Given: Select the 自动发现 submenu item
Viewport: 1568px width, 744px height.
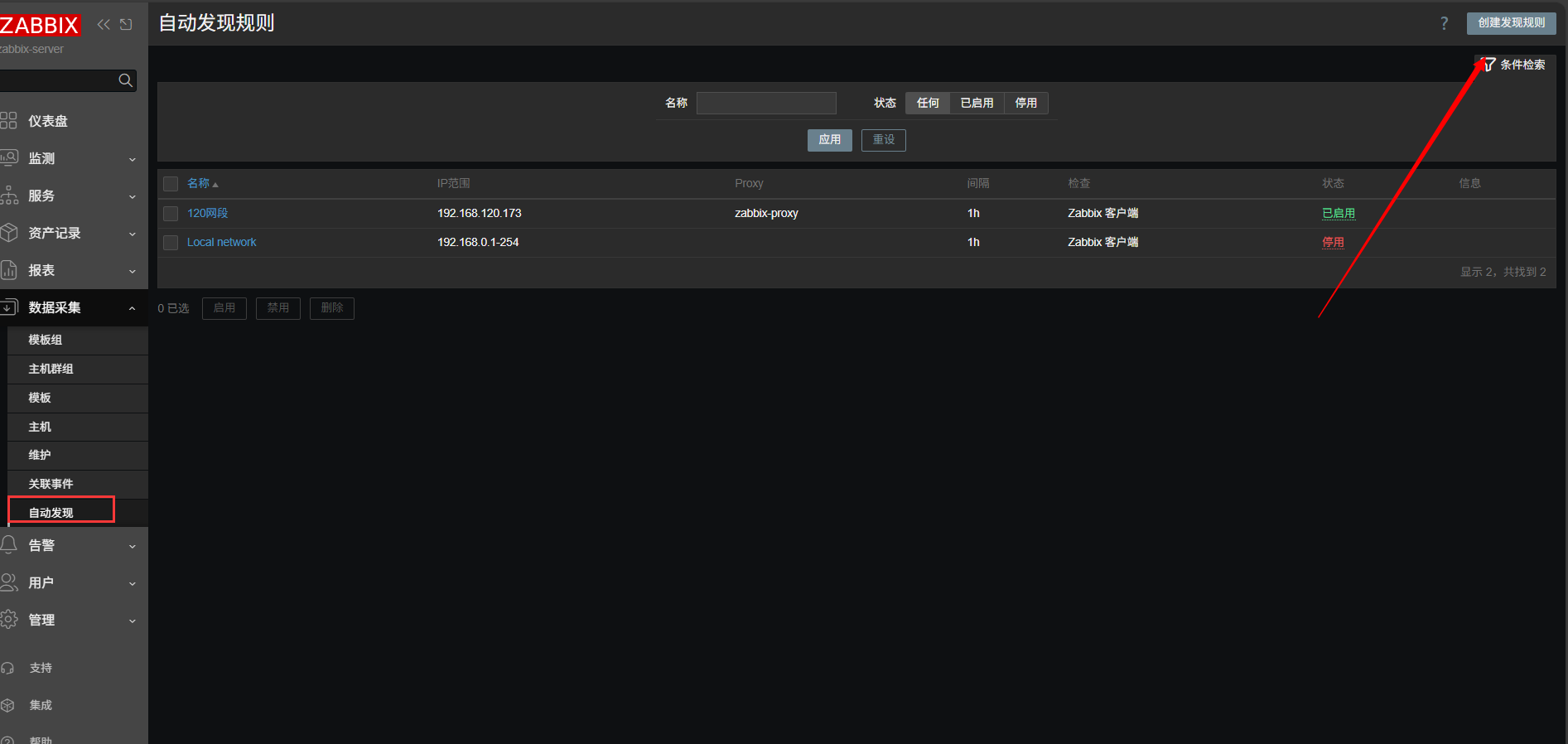Looking at the screenshot, I should coord(51,513).
